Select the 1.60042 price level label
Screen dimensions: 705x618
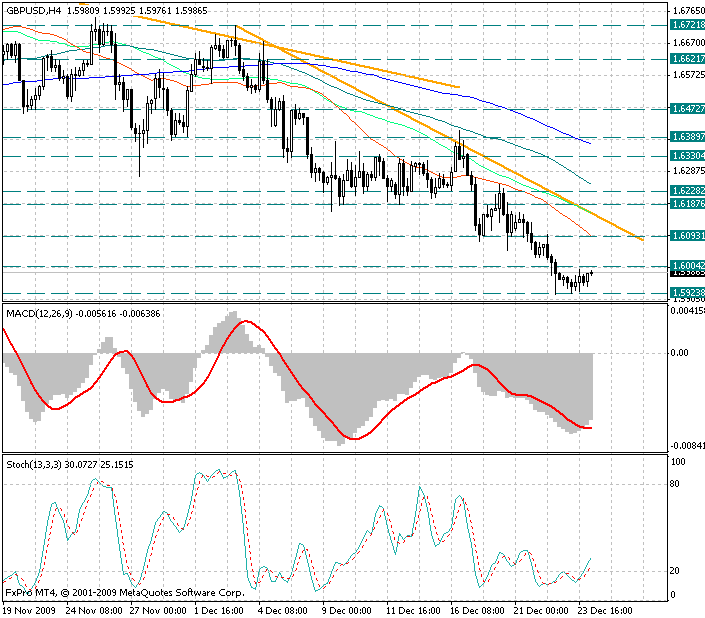click(x=687, y=266)
